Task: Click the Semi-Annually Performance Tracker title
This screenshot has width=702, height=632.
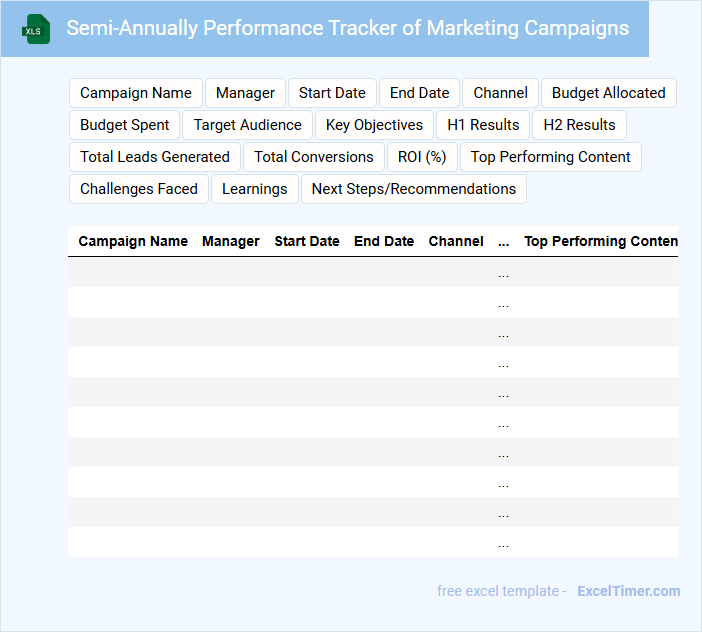Action: [347, 28]
